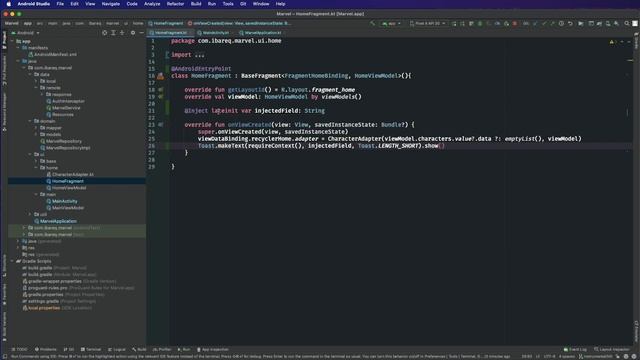Click the Git Push arrow icon

[x=552, y=24]
